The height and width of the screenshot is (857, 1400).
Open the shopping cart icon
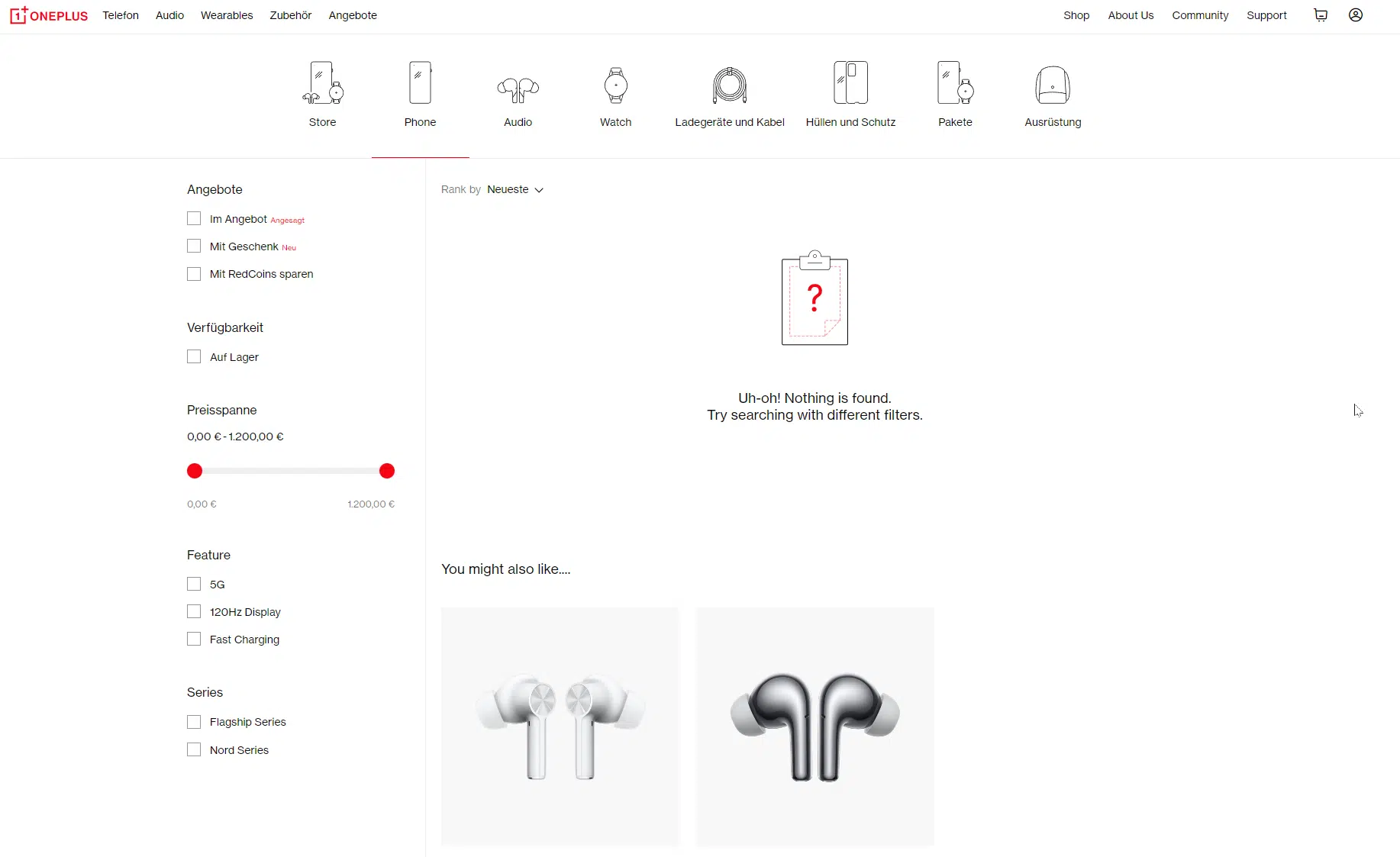click(1321, 15)
